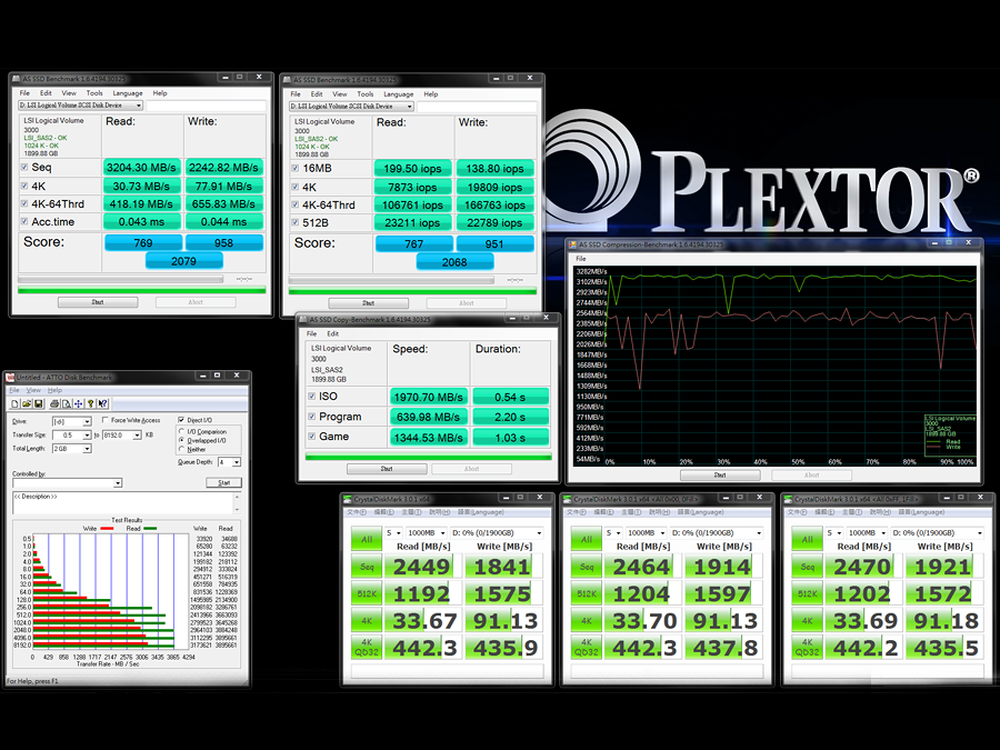Click the ATTO Description text field
The image size is (1000, 750).
(x=122, y=503)
